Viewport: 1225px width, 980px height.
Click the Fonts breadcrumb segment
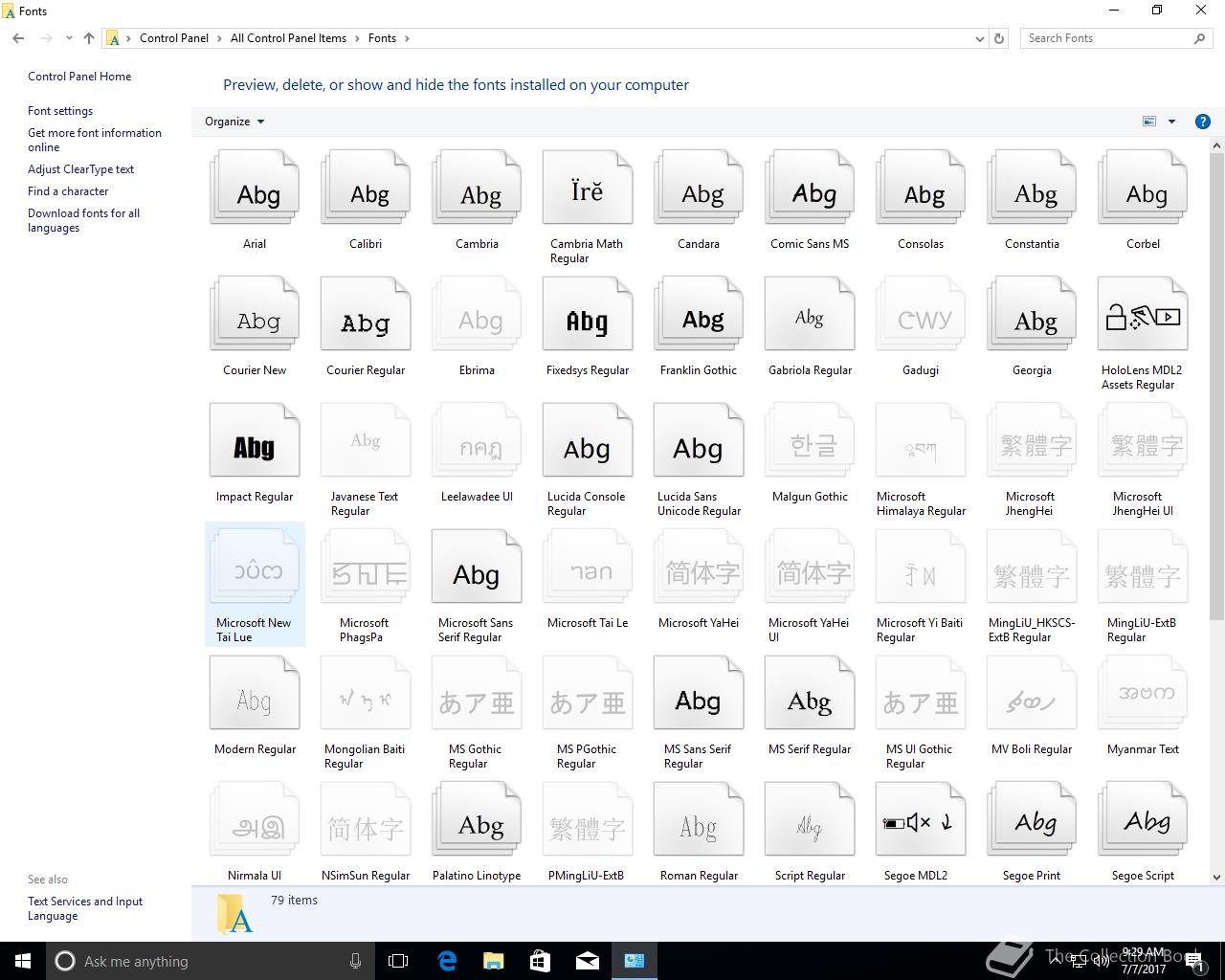coord(382,38)
